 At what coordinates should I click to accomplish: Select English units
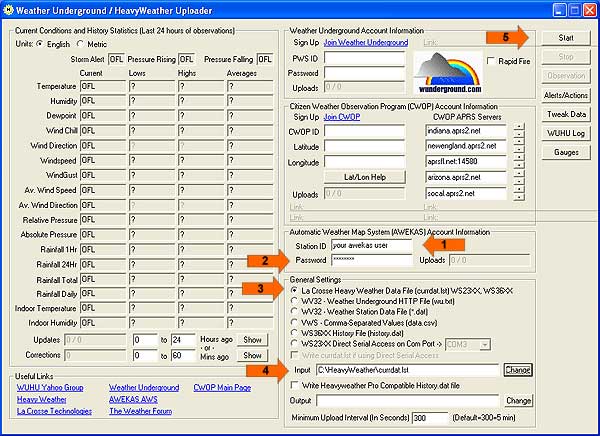point(39,44)
